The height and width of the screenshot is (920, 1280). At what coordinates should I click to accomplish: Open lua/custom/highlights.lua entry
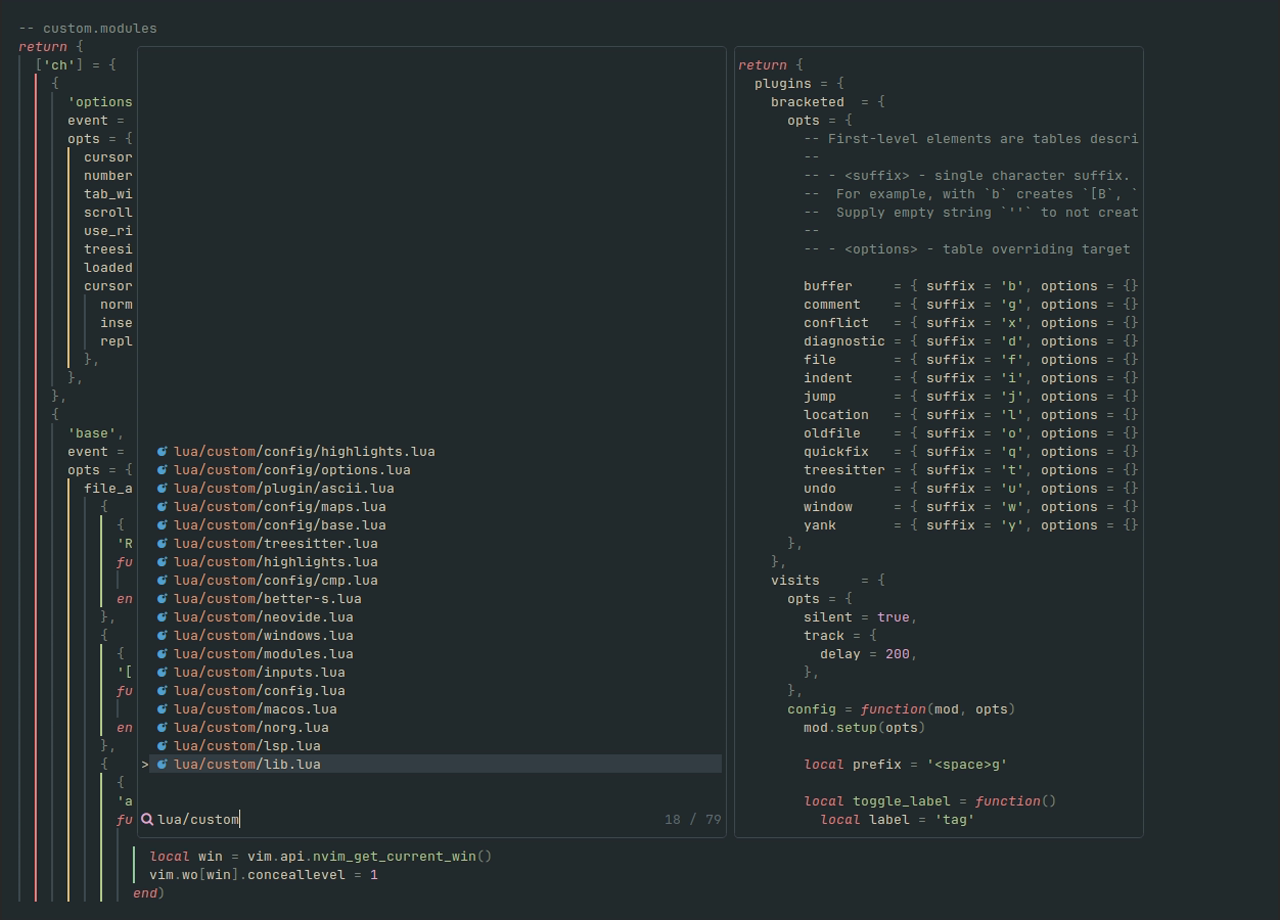click(x=276, y=562)
